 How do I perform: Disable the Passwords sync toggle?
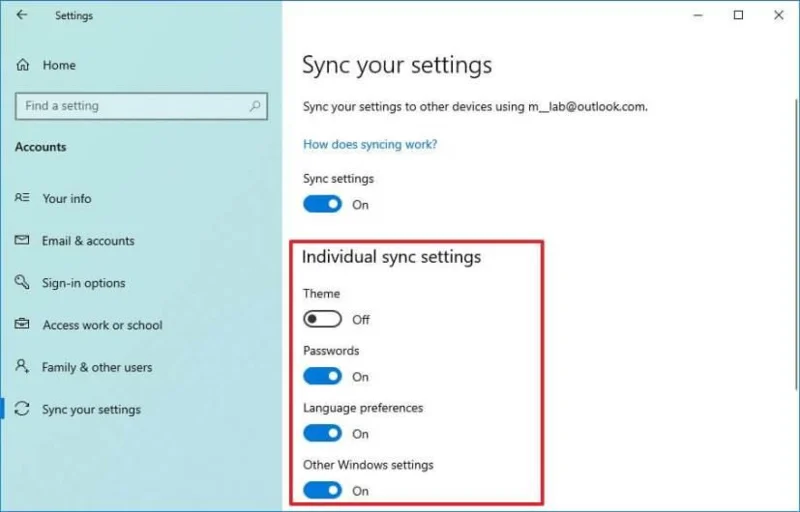pyautogui.click(x=322, y=376)
